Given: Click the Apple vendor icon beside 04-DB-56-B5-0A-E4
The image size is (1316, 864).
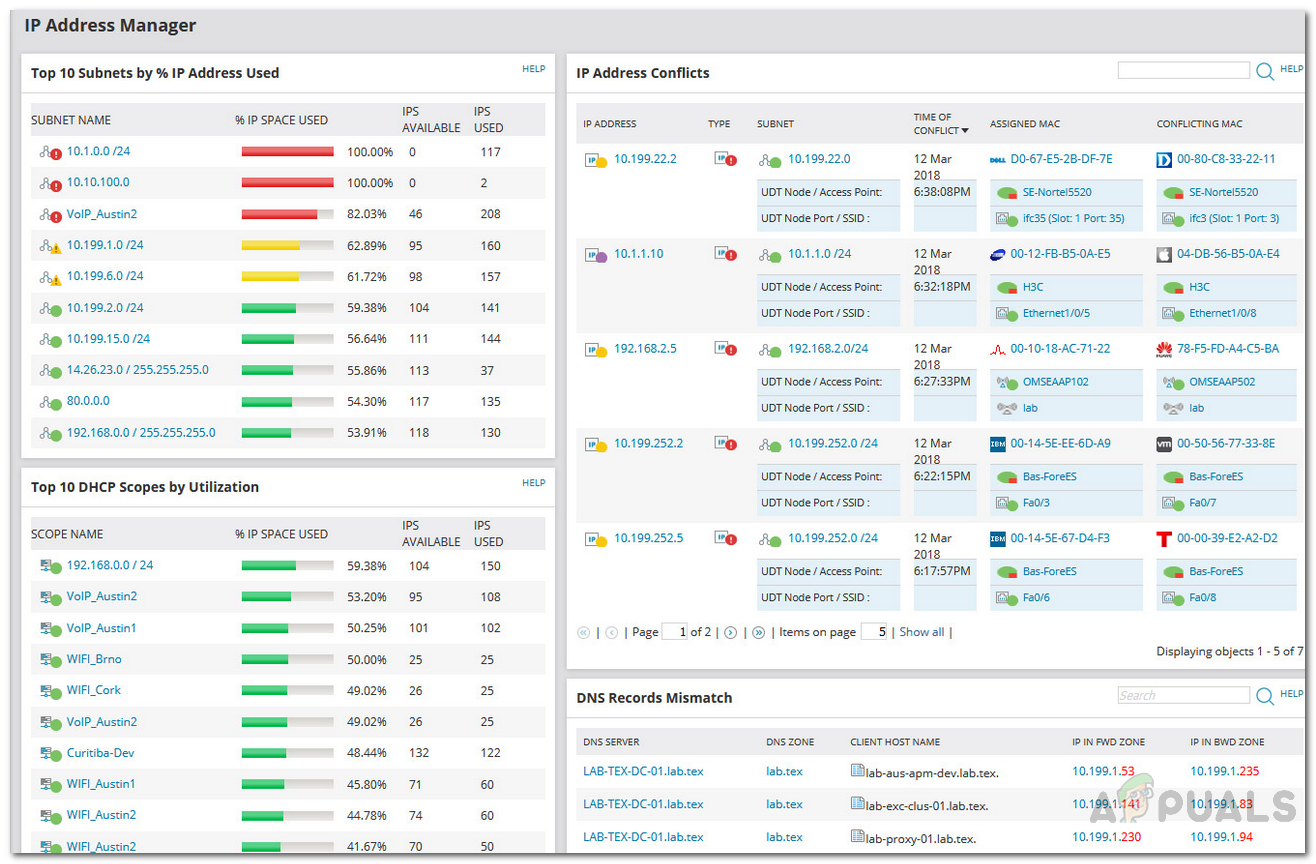Looking at the screenshot, I should (1164, 254).
